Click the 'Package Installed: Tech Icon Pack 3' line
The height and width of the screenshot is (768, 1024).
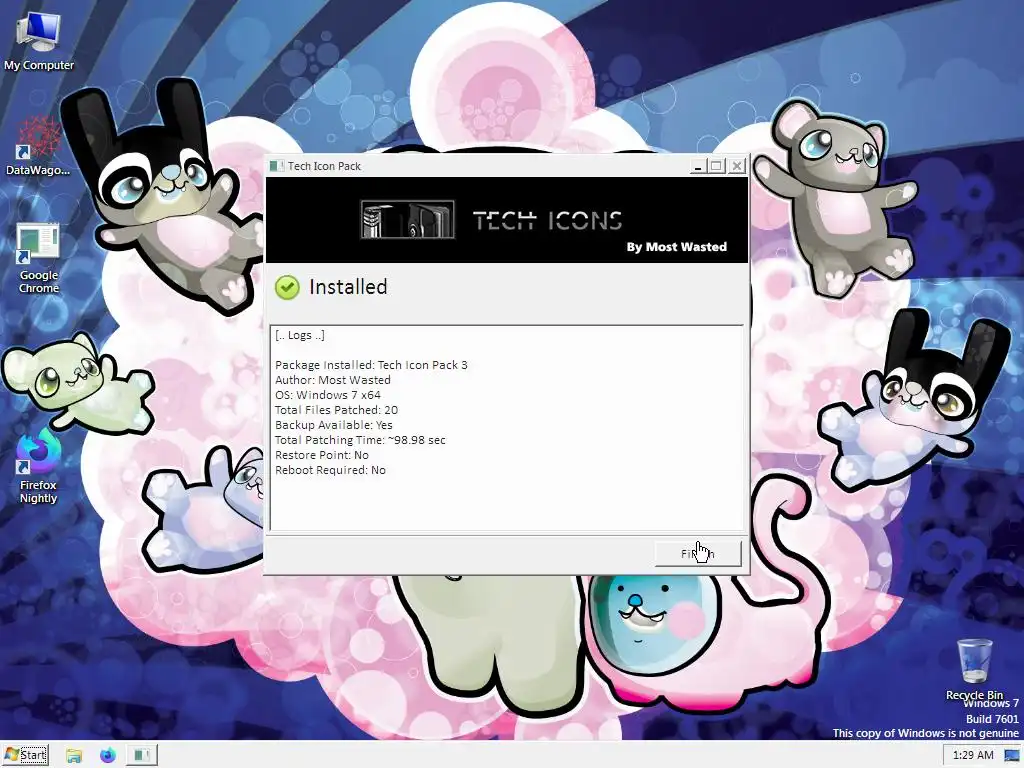click(371, 365)
